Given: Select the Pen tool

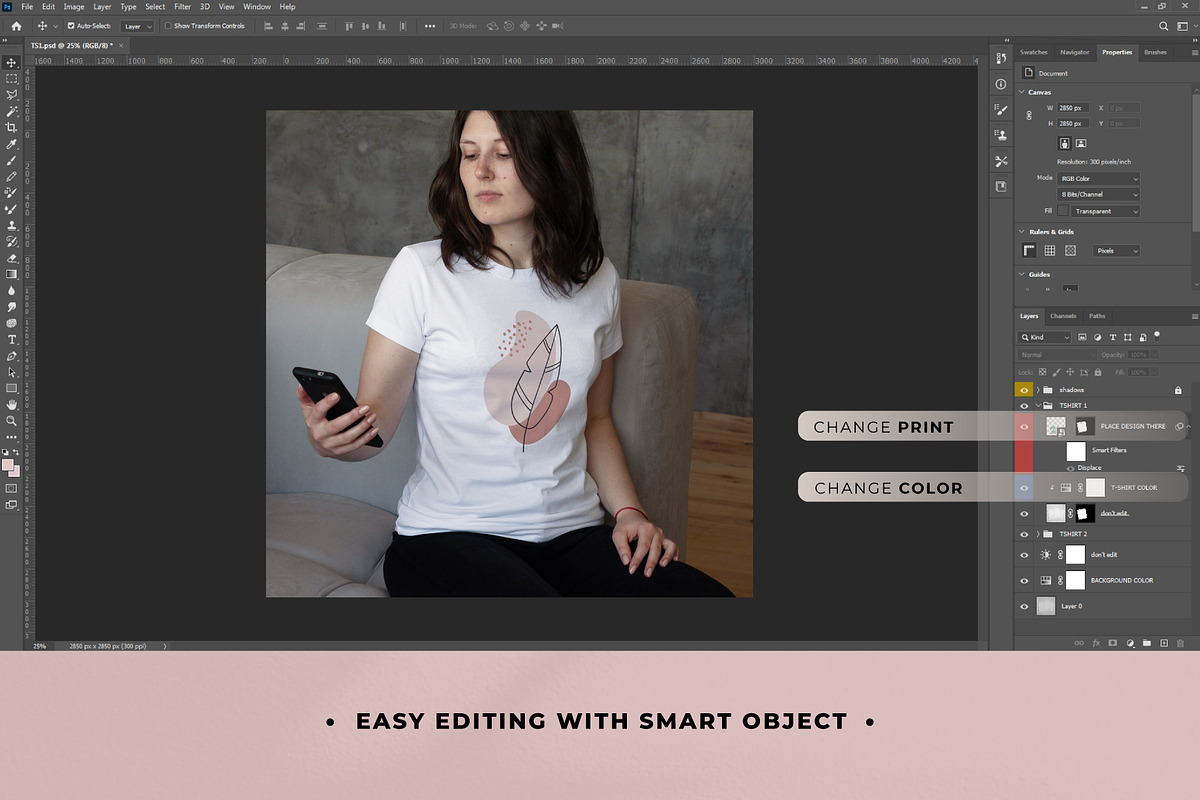Looking at the screenshot, I should 12,355.
